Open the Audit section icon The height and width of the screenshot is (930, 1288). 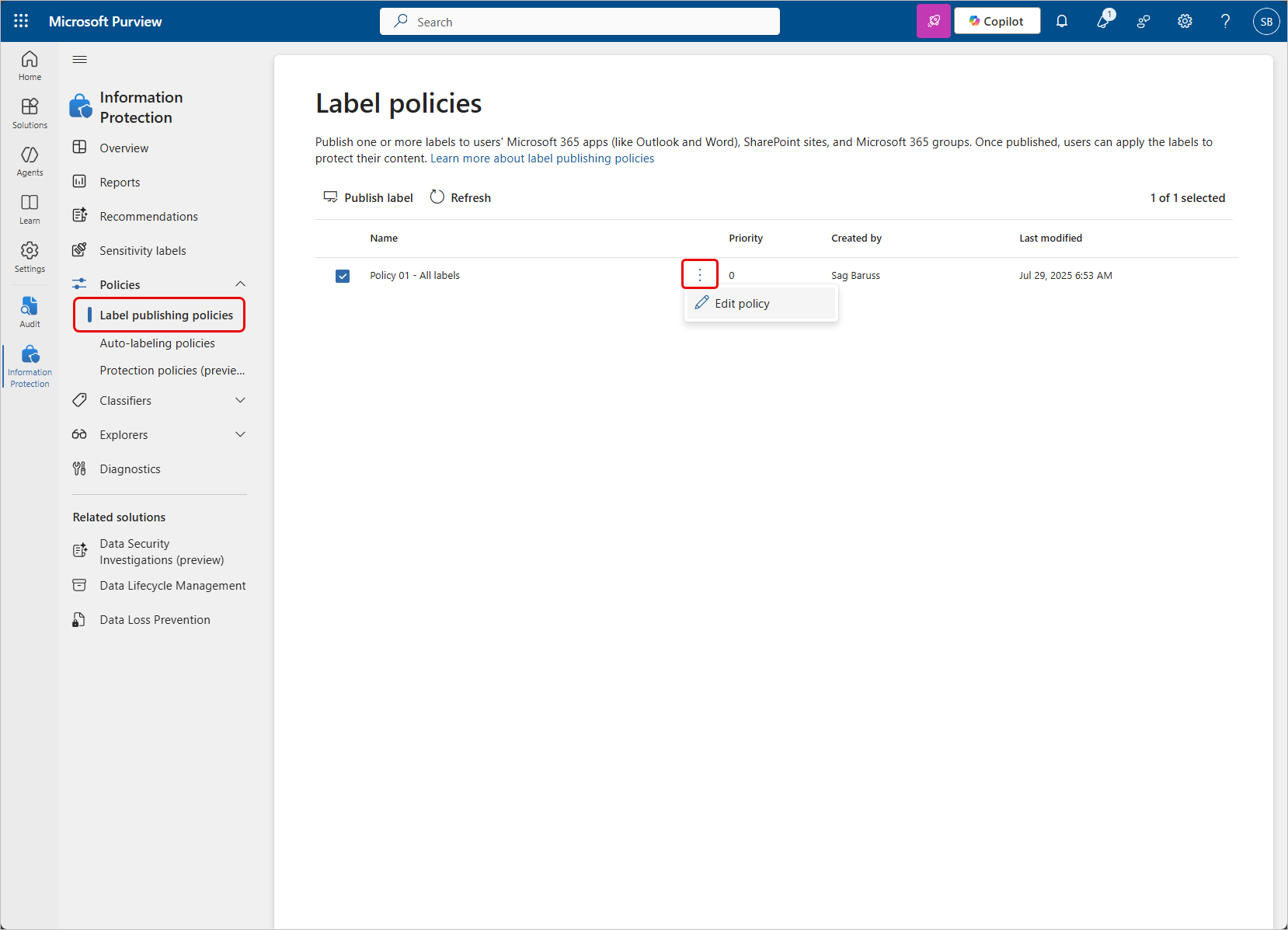coord(30,311)
